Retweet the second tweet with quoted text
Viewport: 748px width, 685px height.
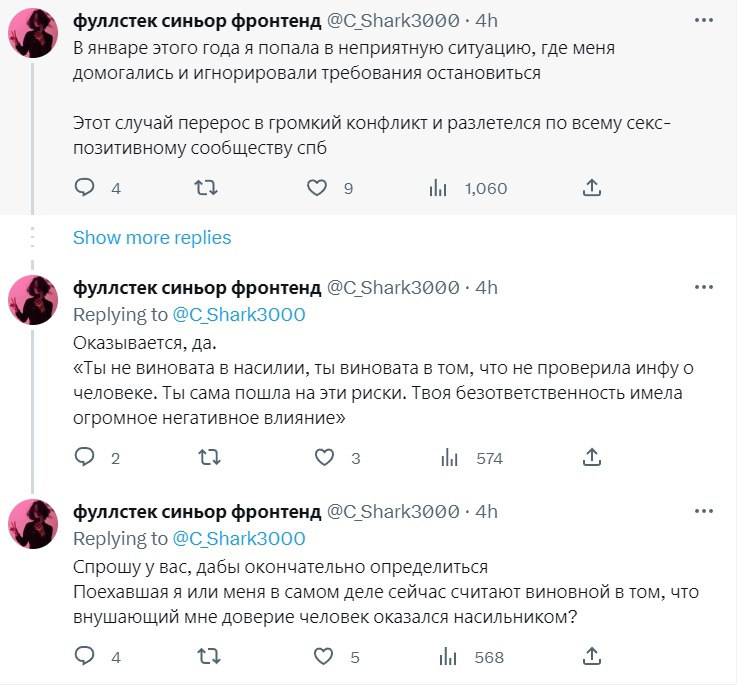click(x=210, y=458)
